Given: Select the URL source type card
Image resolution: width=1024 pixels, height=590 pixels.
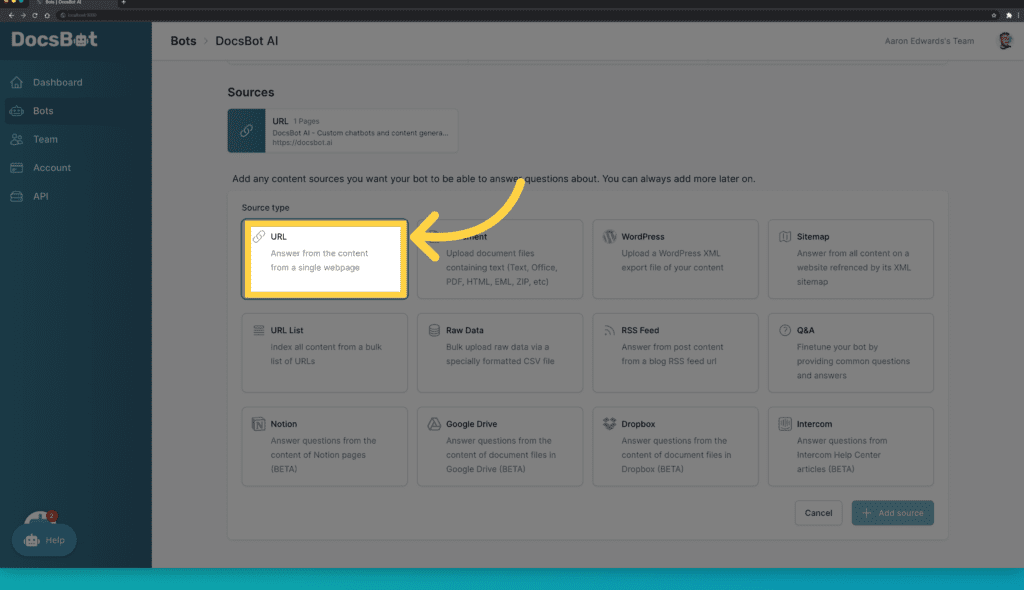Looking at the screenshot, I should [x=325, y=259].
